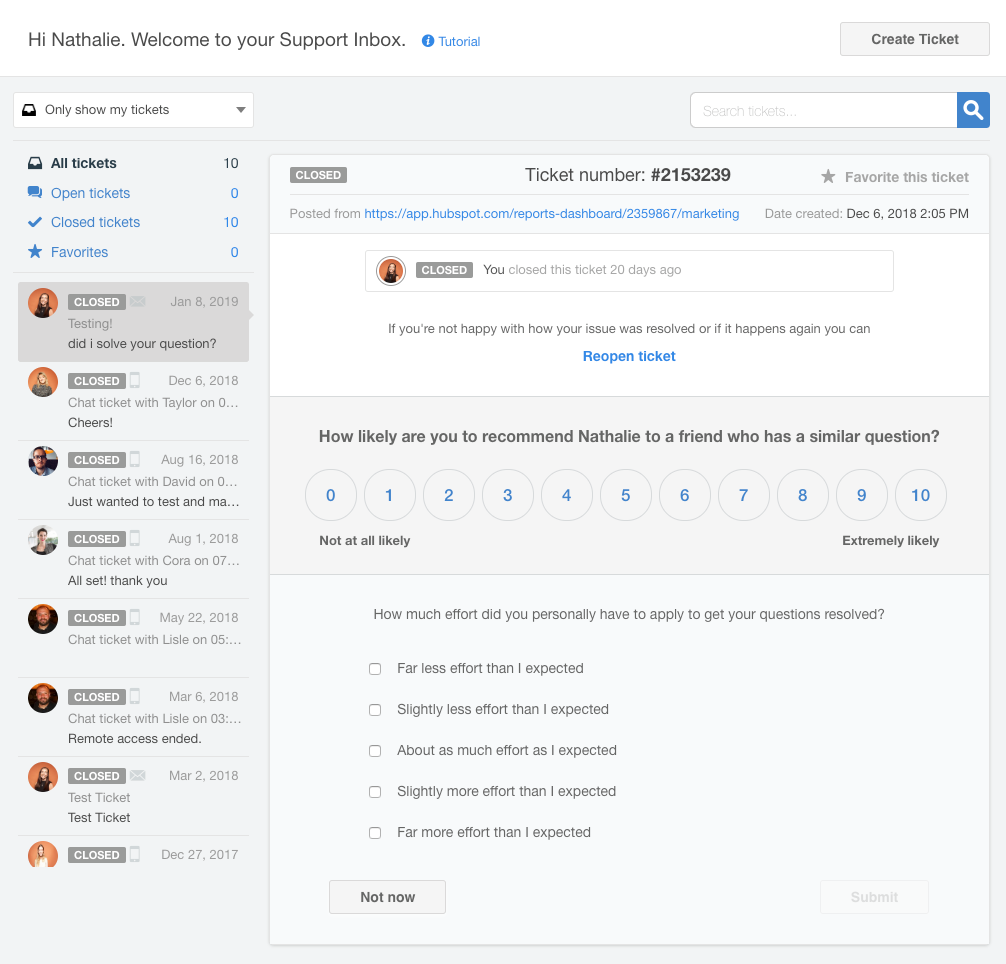Click the Create Ticket button
This screenshot has width=1006, height=964.
(x=913, y=38)
